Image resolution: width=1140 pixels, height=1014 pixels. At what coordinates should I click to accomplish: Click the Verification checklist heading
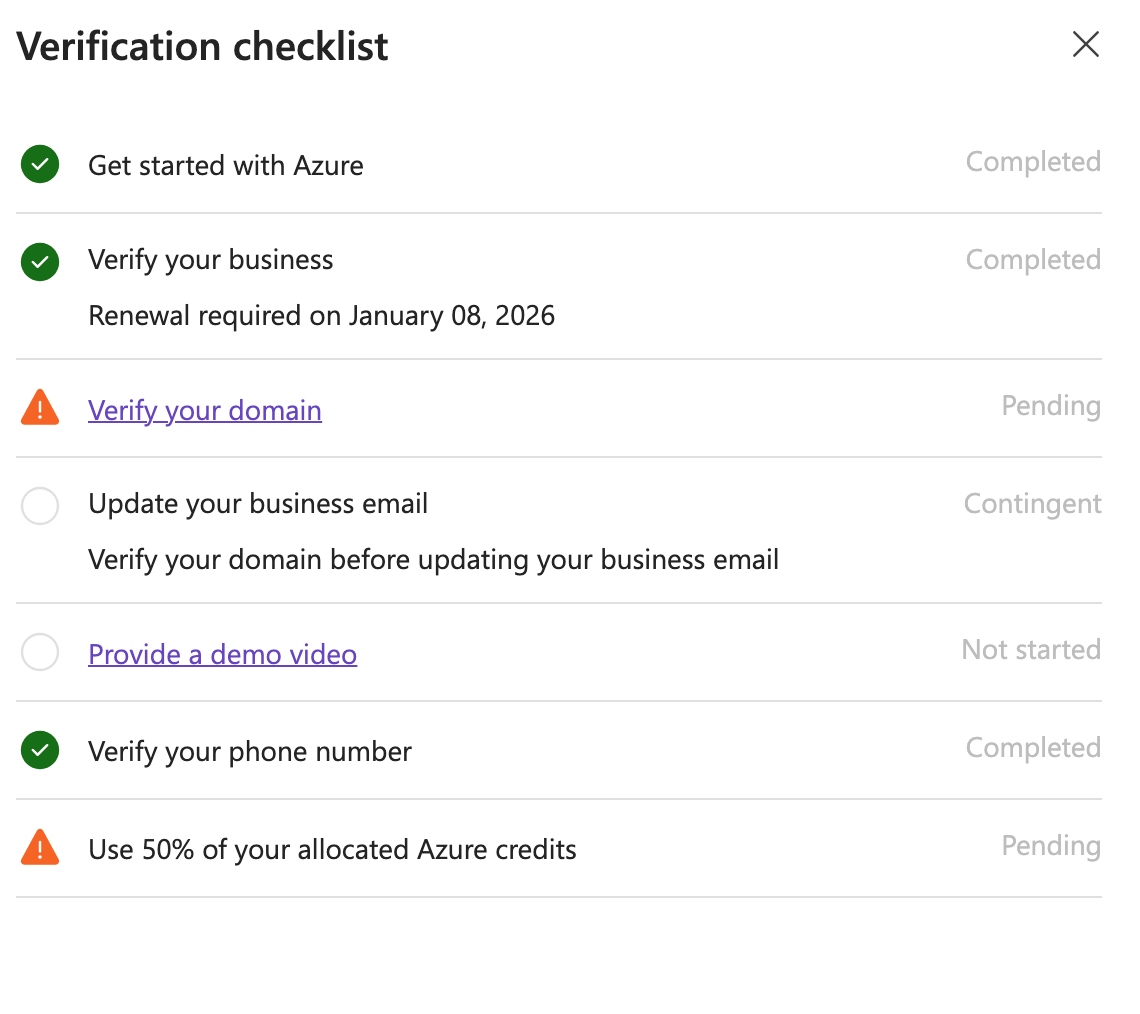(x=202, y=47)
